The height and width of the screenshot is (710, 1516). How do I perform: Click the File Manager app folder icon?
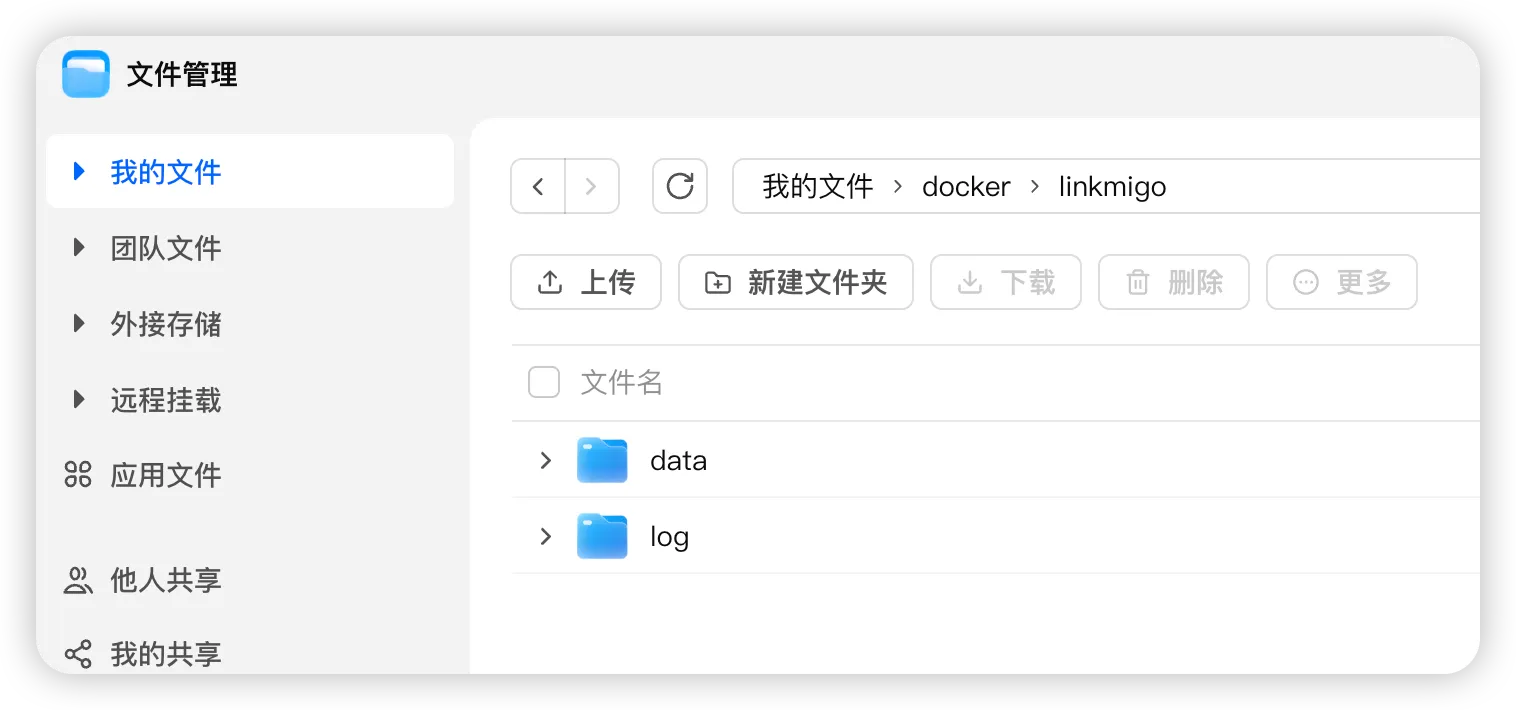click(86, 74)
